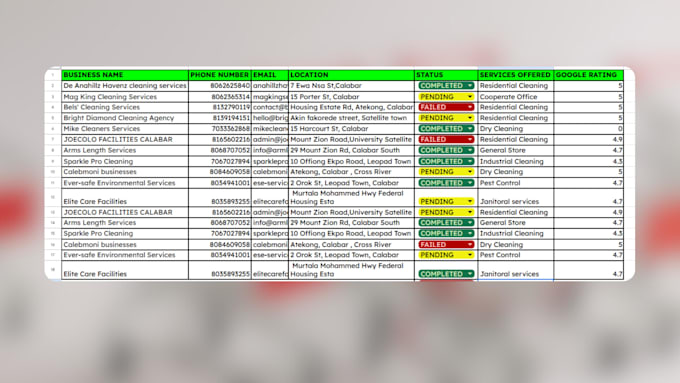Click rating 5 in Bright Diamond Cleaning Agency row

tap(588, 118)
